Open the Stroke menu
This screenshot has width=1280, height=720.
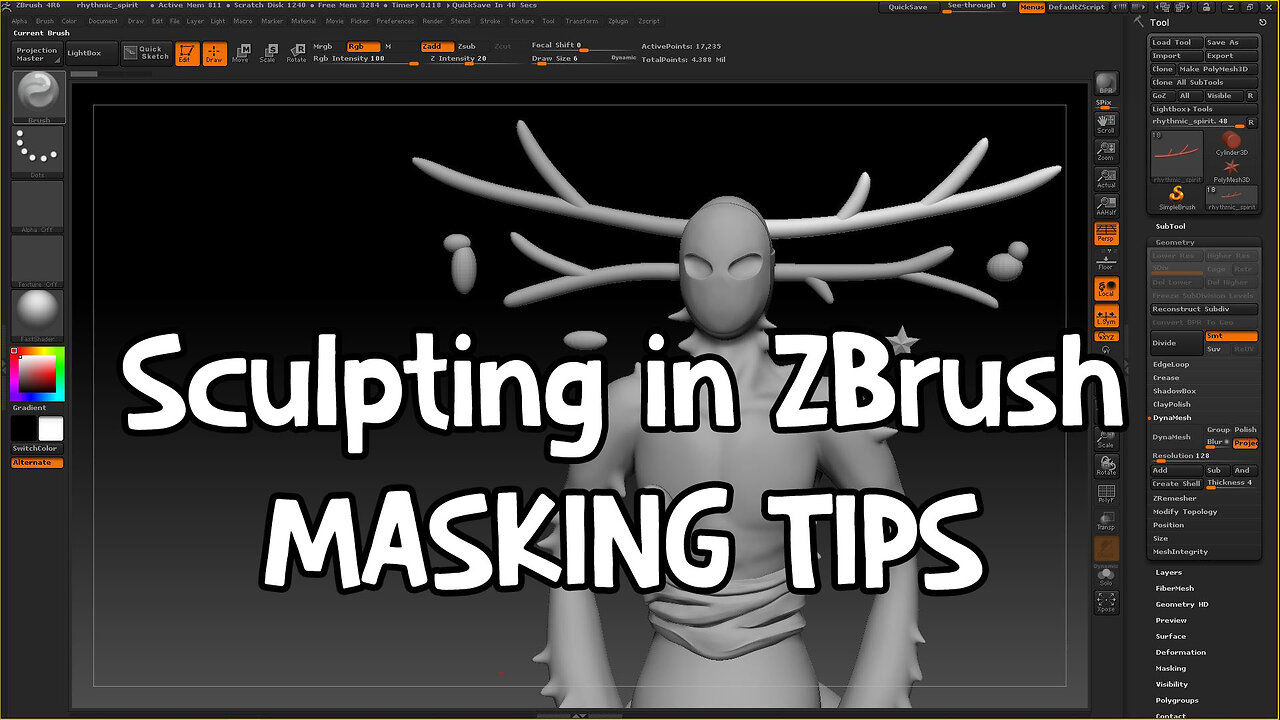[x=490, y=21]
